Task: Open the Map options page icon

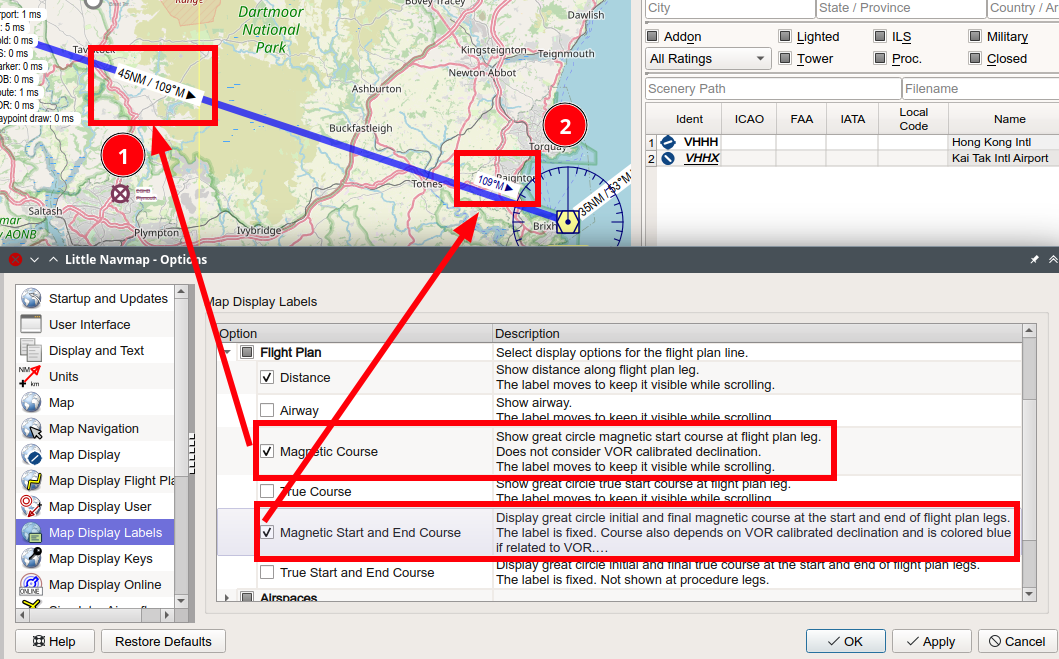Action: coord(31,402)
